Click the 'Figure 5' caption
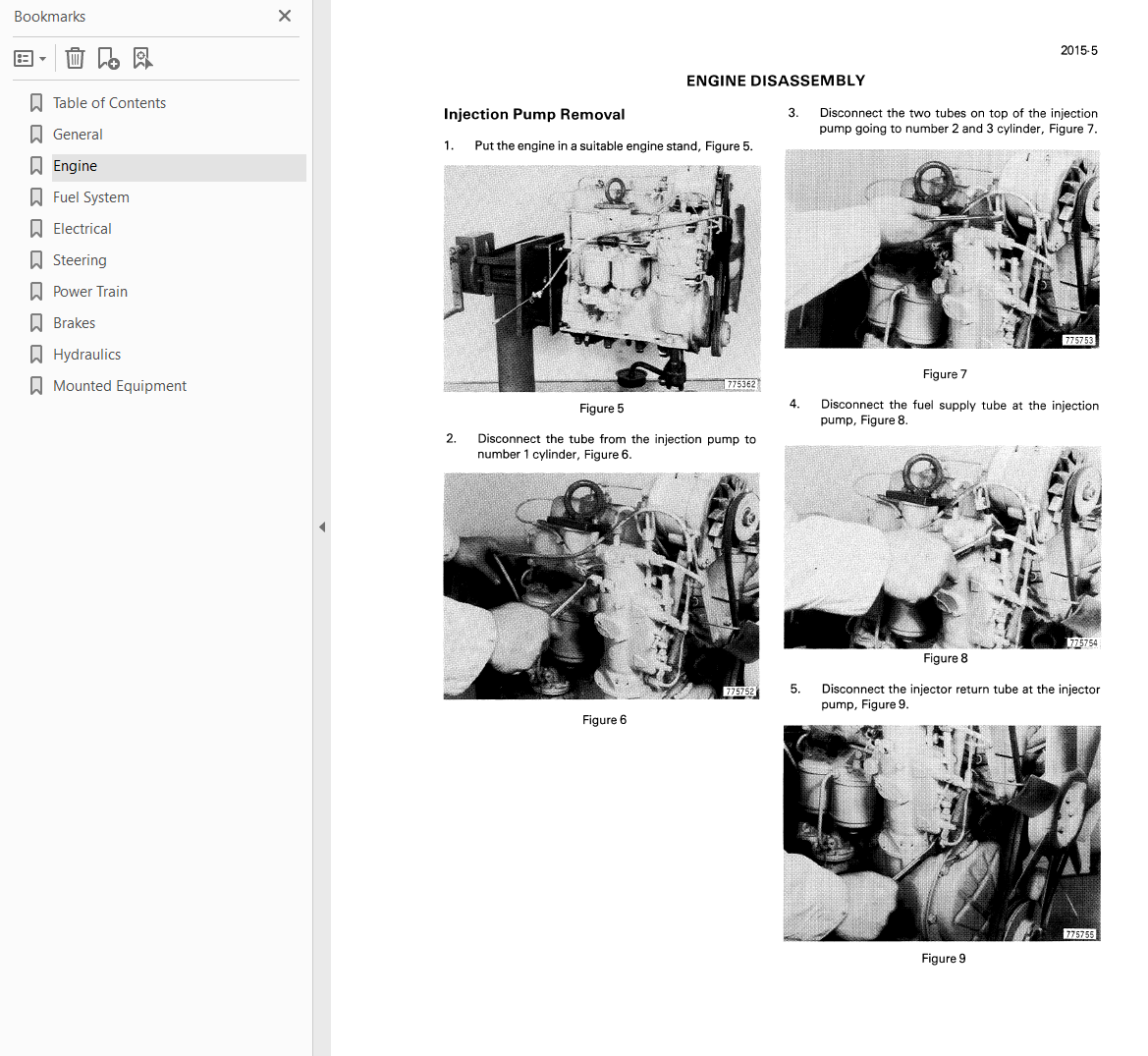The height and width of the screenshot is (1056, 1148). click(x=601, y=409)
